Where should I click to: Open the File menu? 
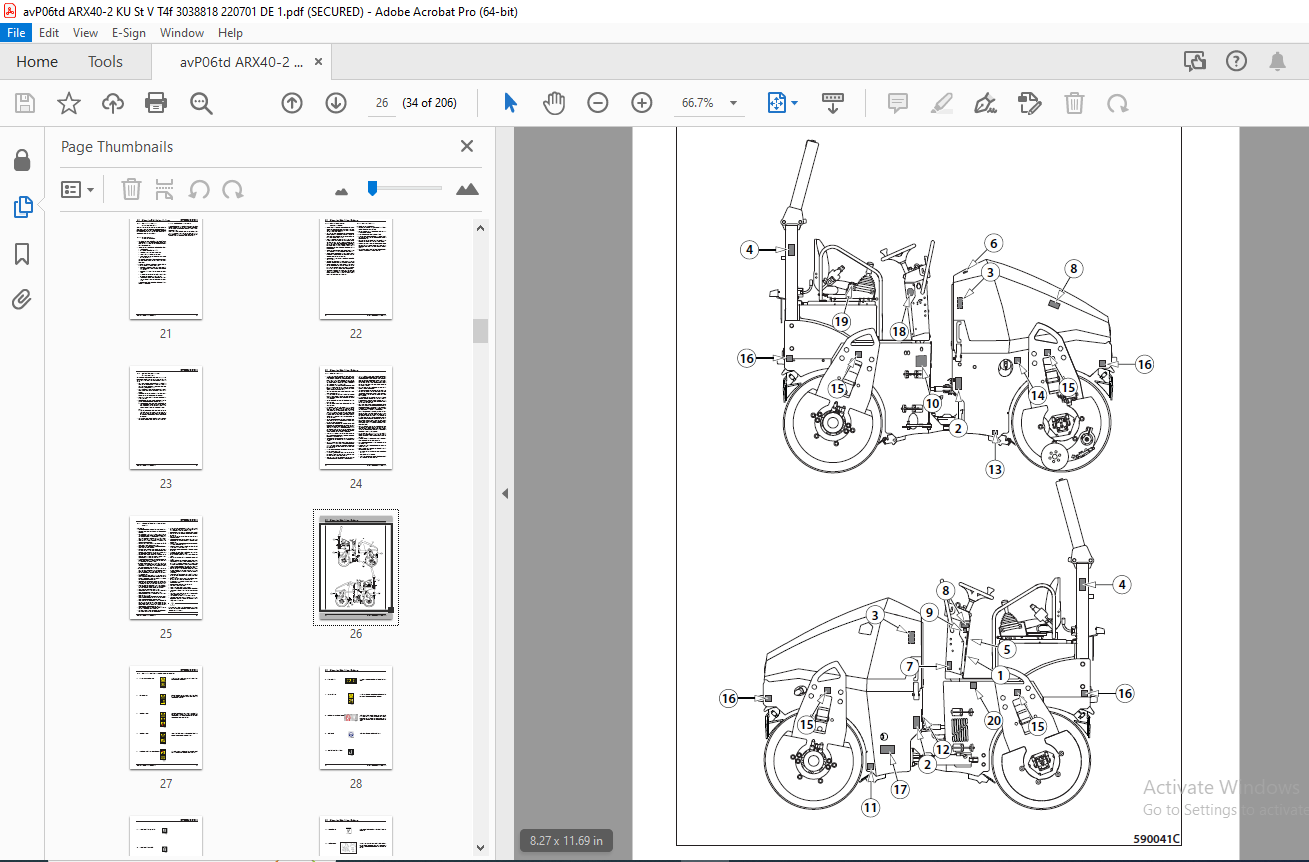tap(16, 33)
